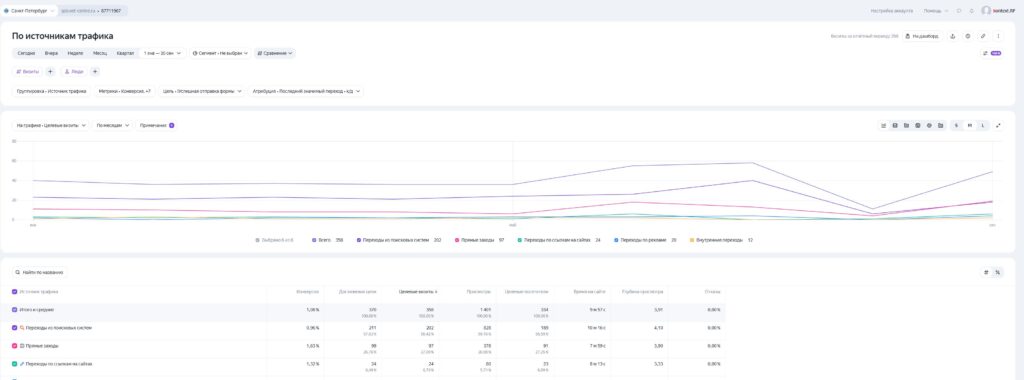
Task: Open Группировка Источник трафика settings
Action: pyautogui.click(x=52, y=91)
